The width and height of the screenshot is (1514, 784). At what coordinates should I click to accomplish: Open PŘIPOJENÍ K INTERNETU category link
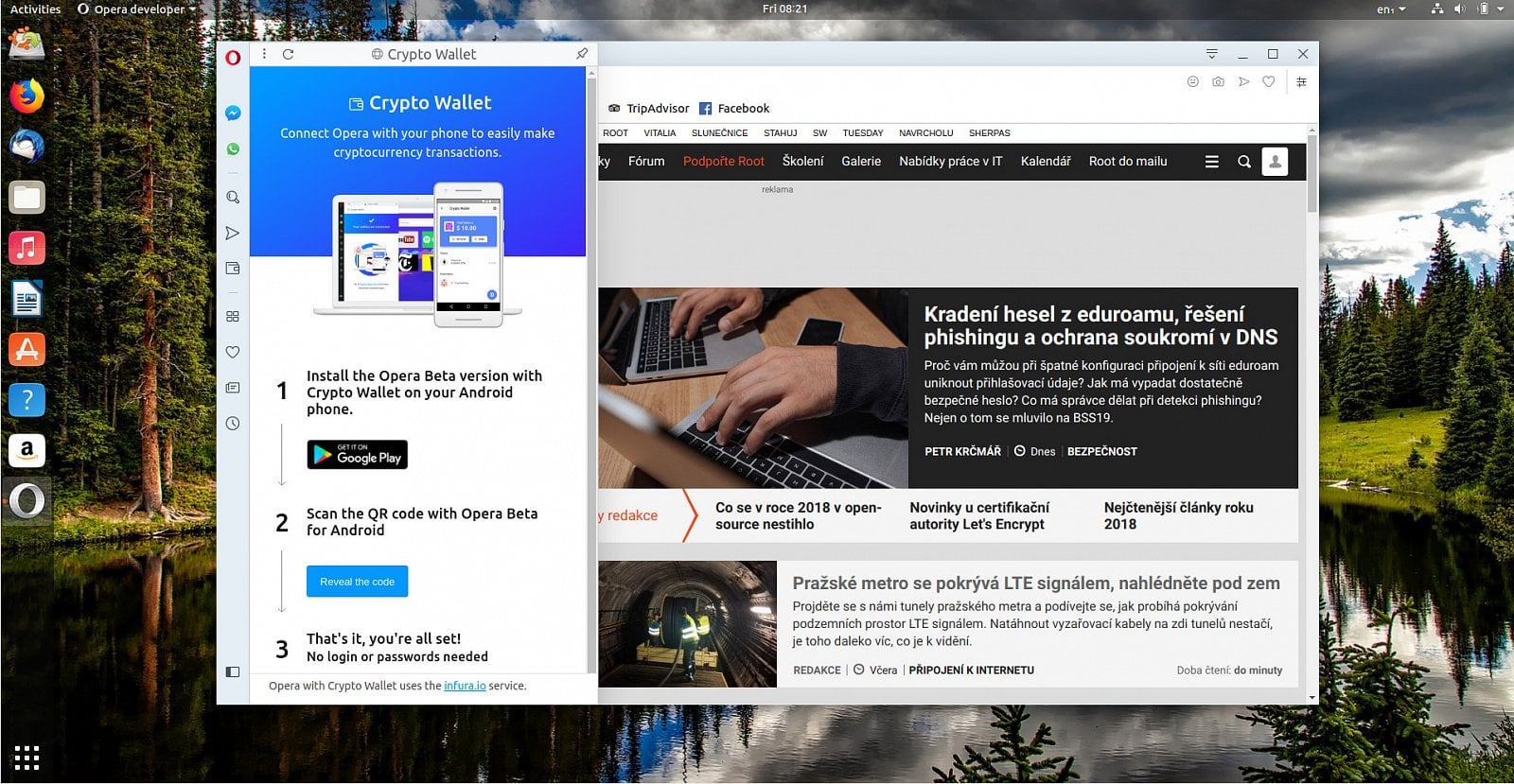pos(971,670)
